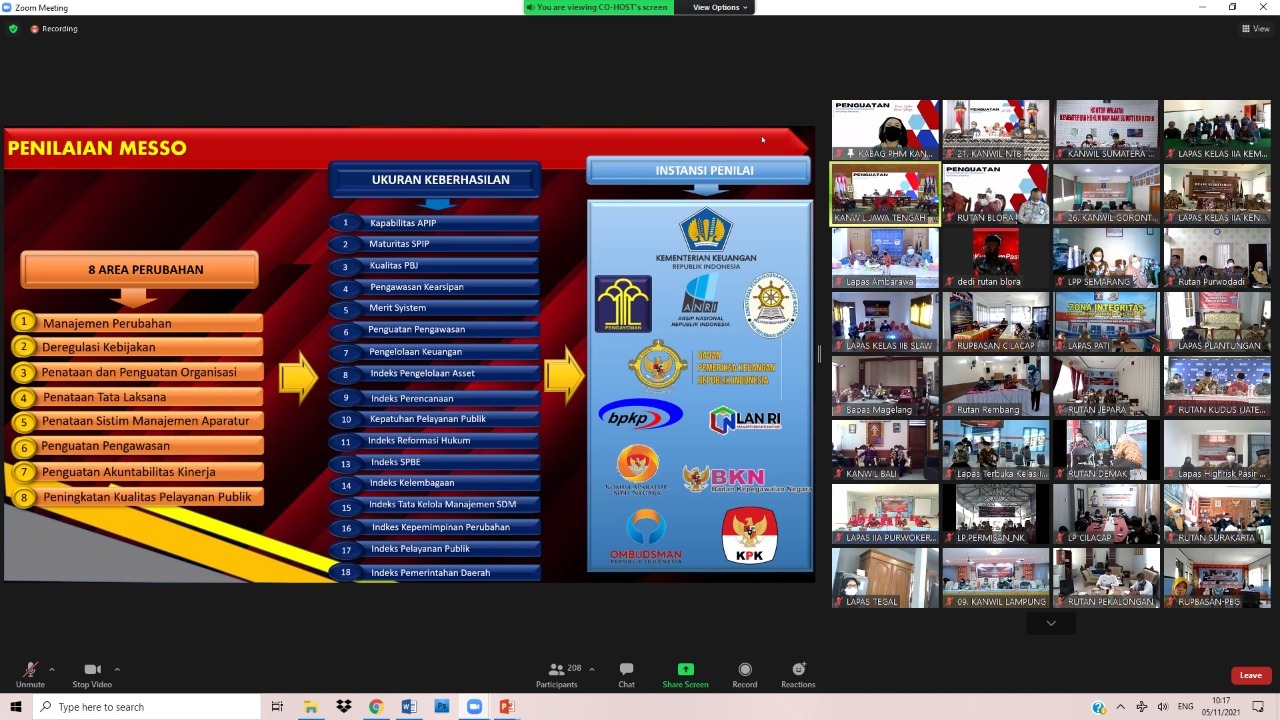Screen dimensions: 1280x720
Task: Expand video options arrow beside Stop Video
Action: point(117,669)
